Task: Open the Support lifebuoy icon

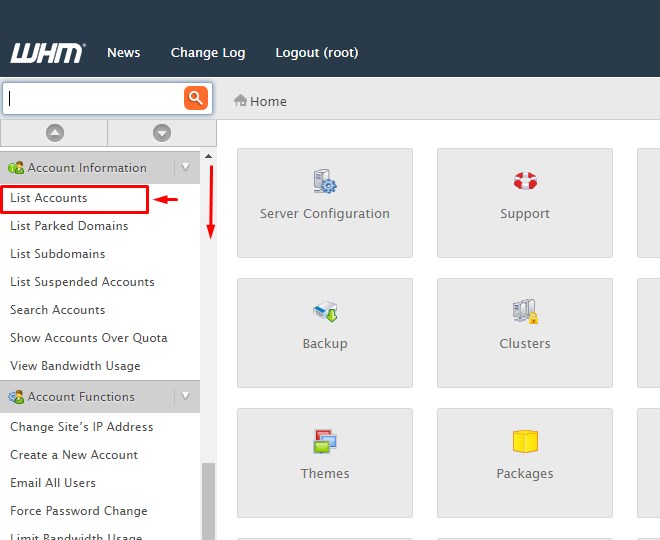Action: pyautogui.click(x=525, y=182)
